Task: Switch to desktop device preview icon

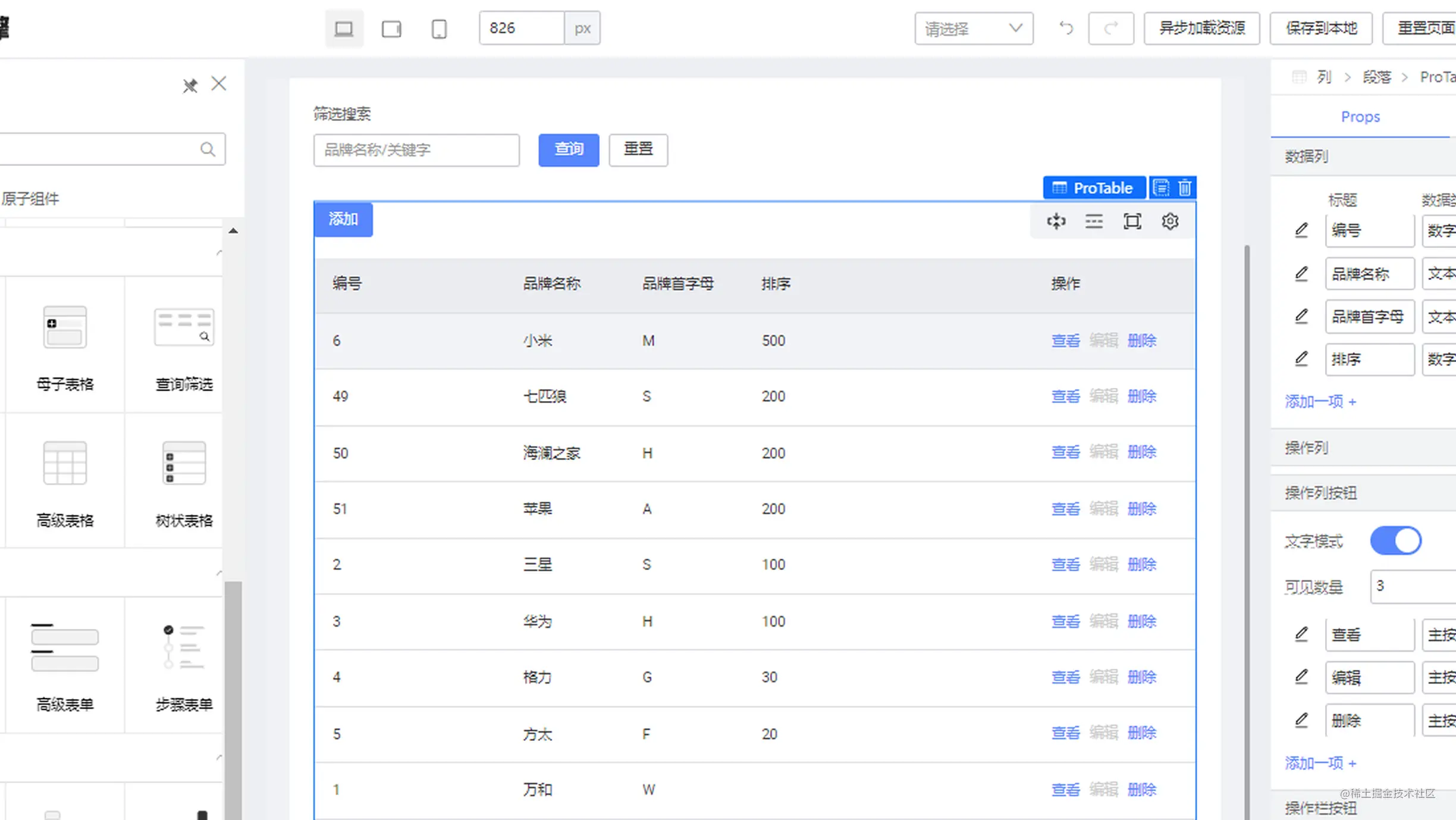Action: [x=344, y=28]
